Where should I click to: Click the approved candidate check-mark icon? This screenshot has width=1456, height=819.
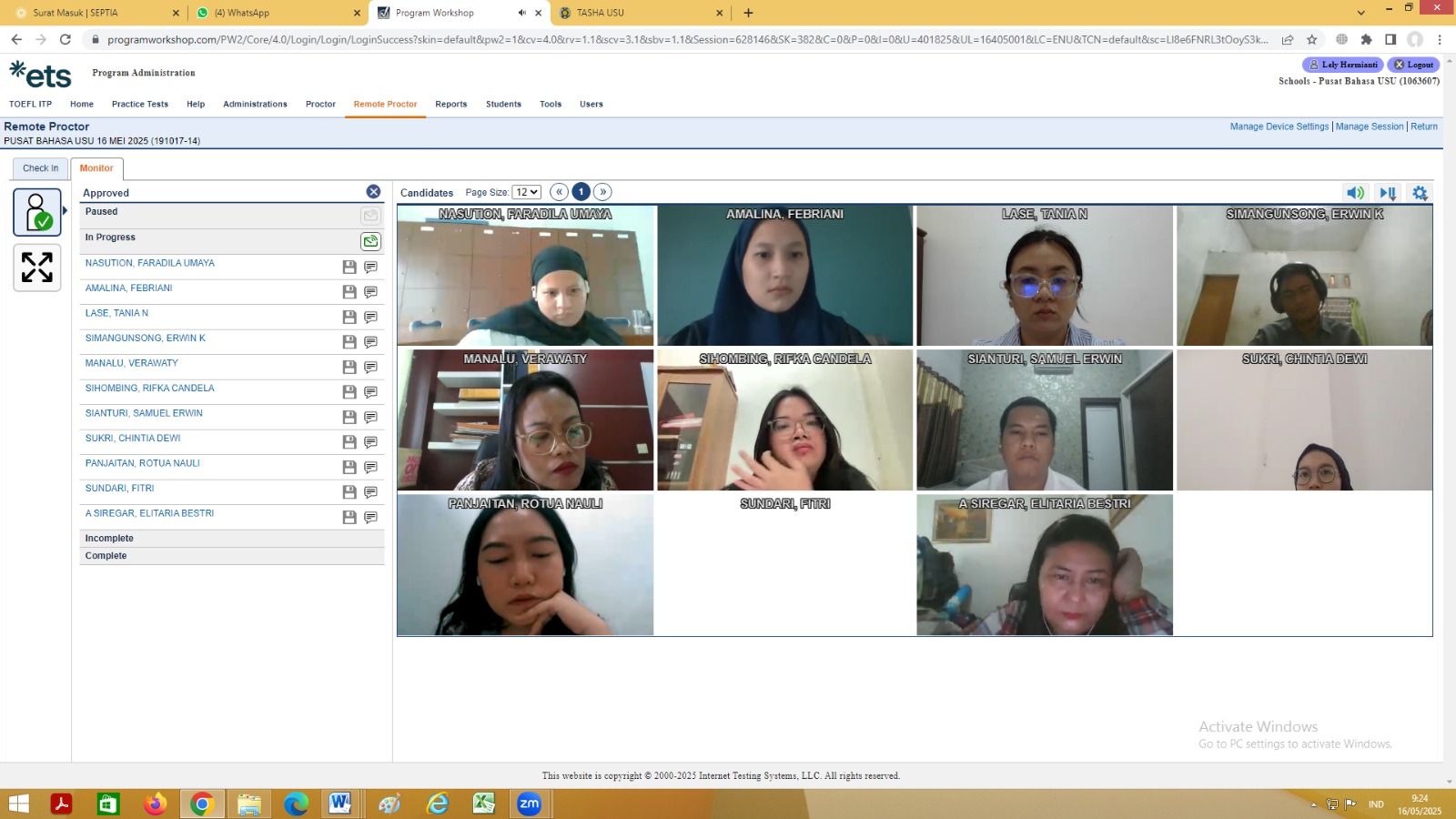click(x=37, y=212)
